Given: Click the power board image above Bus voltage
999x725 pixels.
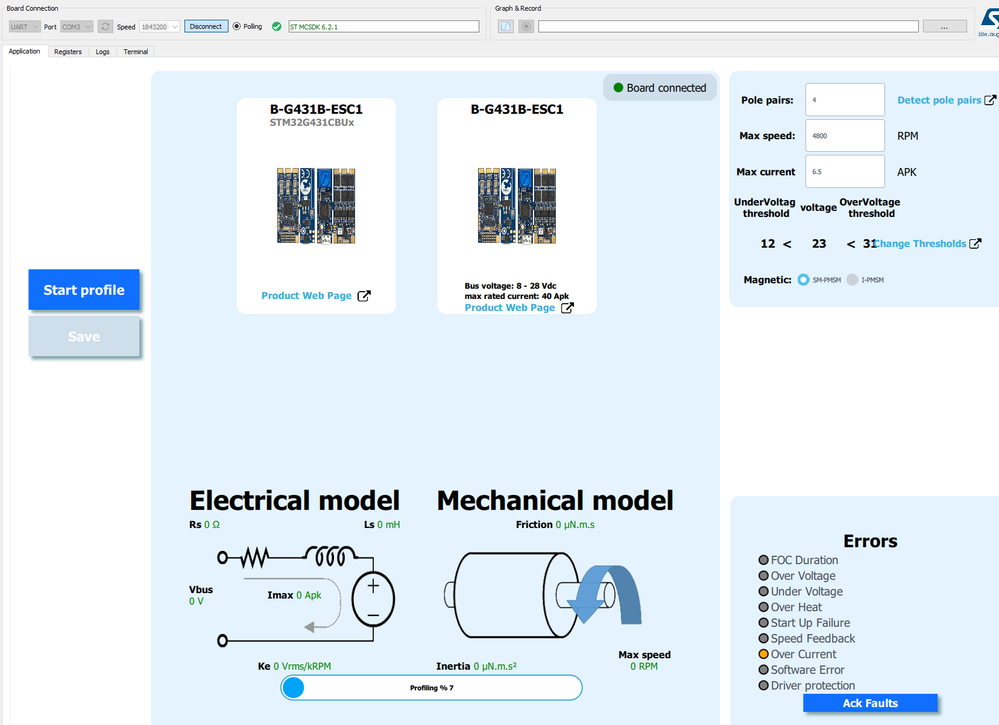Looking at the screenshot, I should click(517, 206).
